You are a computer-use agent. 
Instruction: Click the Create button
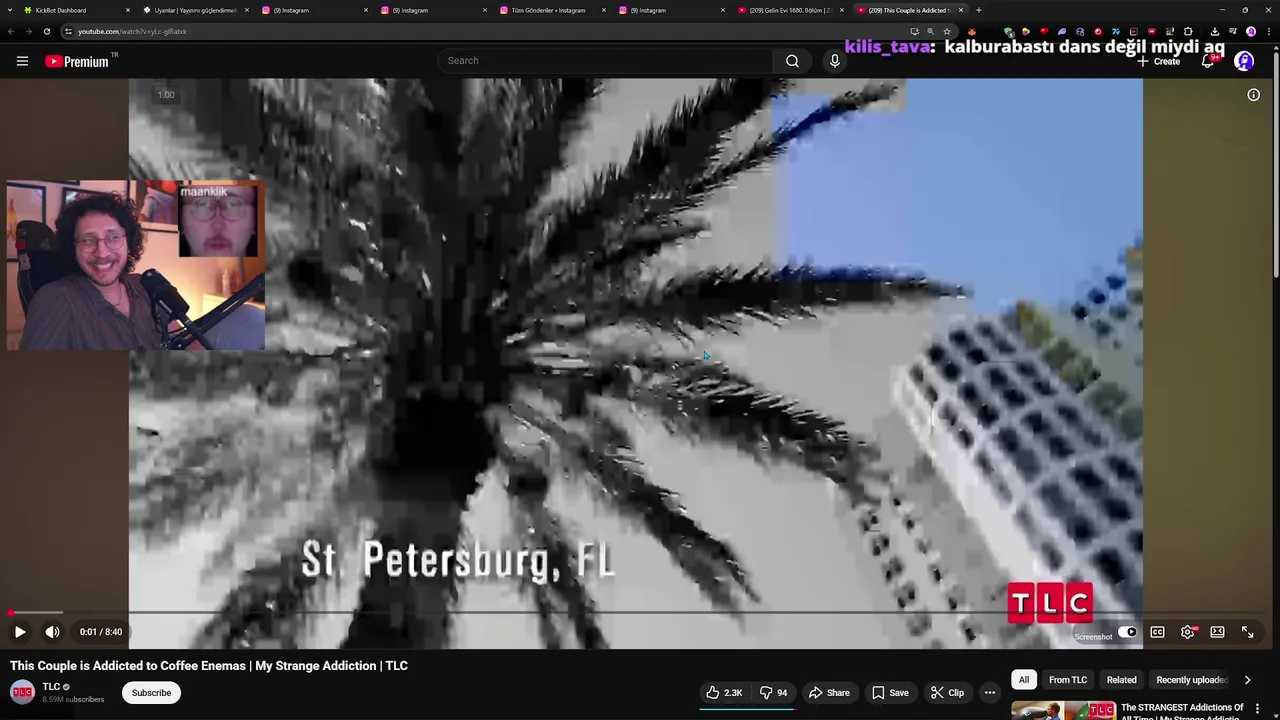point(1158,62)
